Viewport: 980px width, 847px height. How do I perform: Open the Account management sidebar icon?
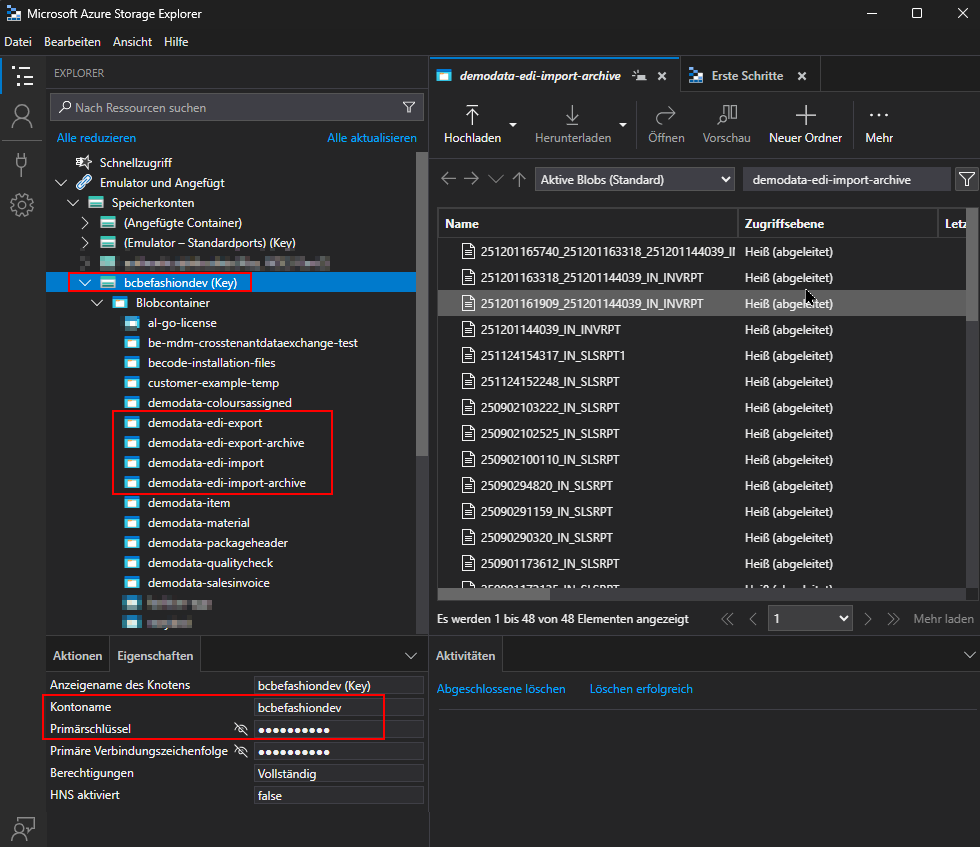(21, 117)
